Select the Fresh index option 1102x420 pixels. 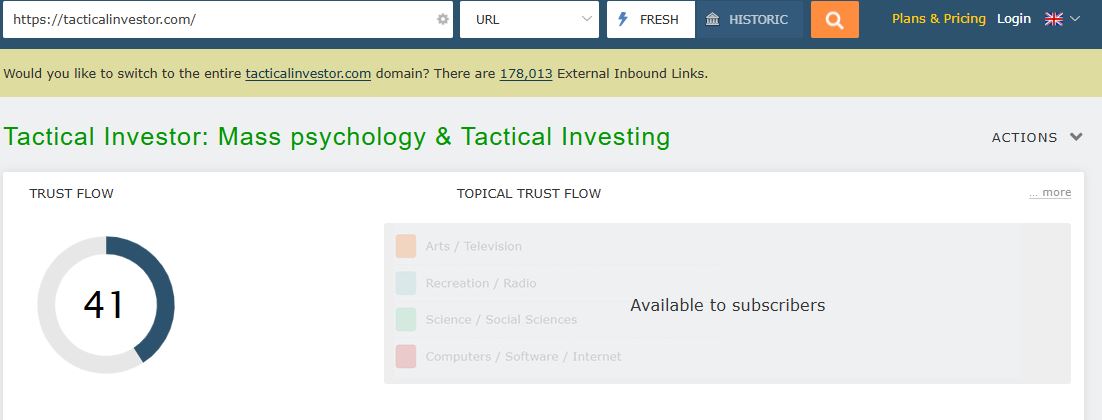tap(651, 20)
